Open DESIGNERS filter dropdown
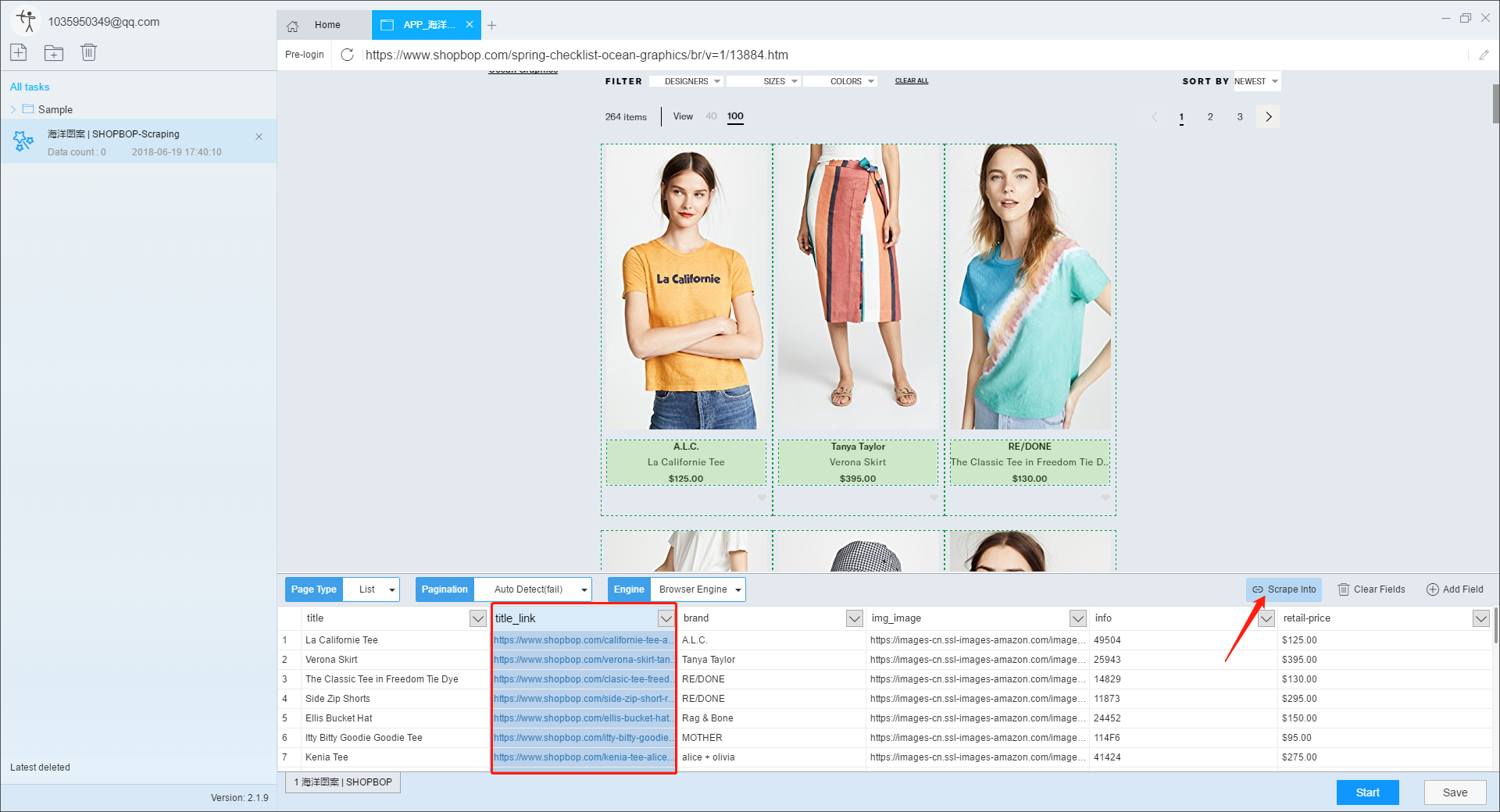 click(x=688, y=81)
